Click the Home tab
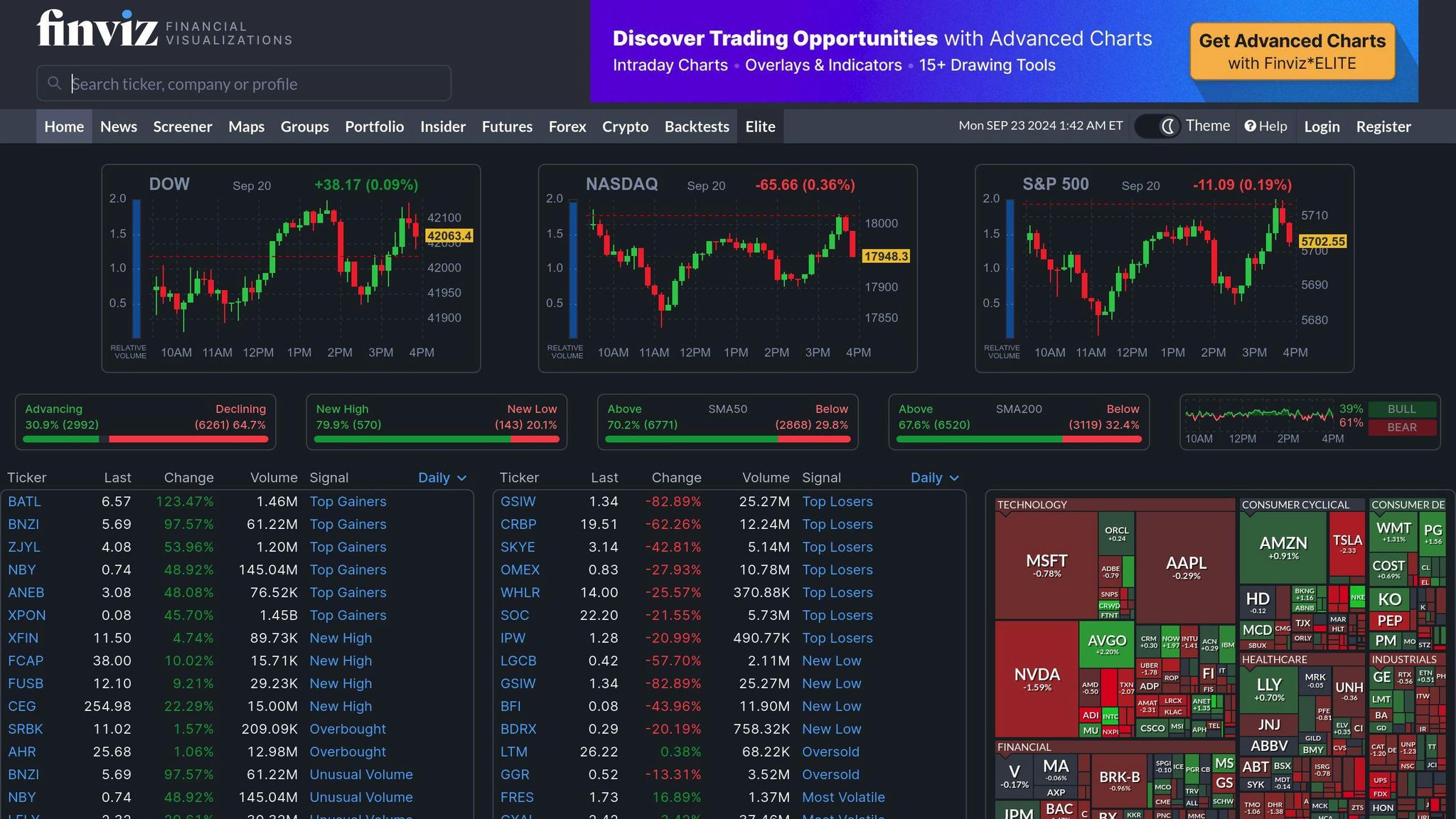 (64, 127)
